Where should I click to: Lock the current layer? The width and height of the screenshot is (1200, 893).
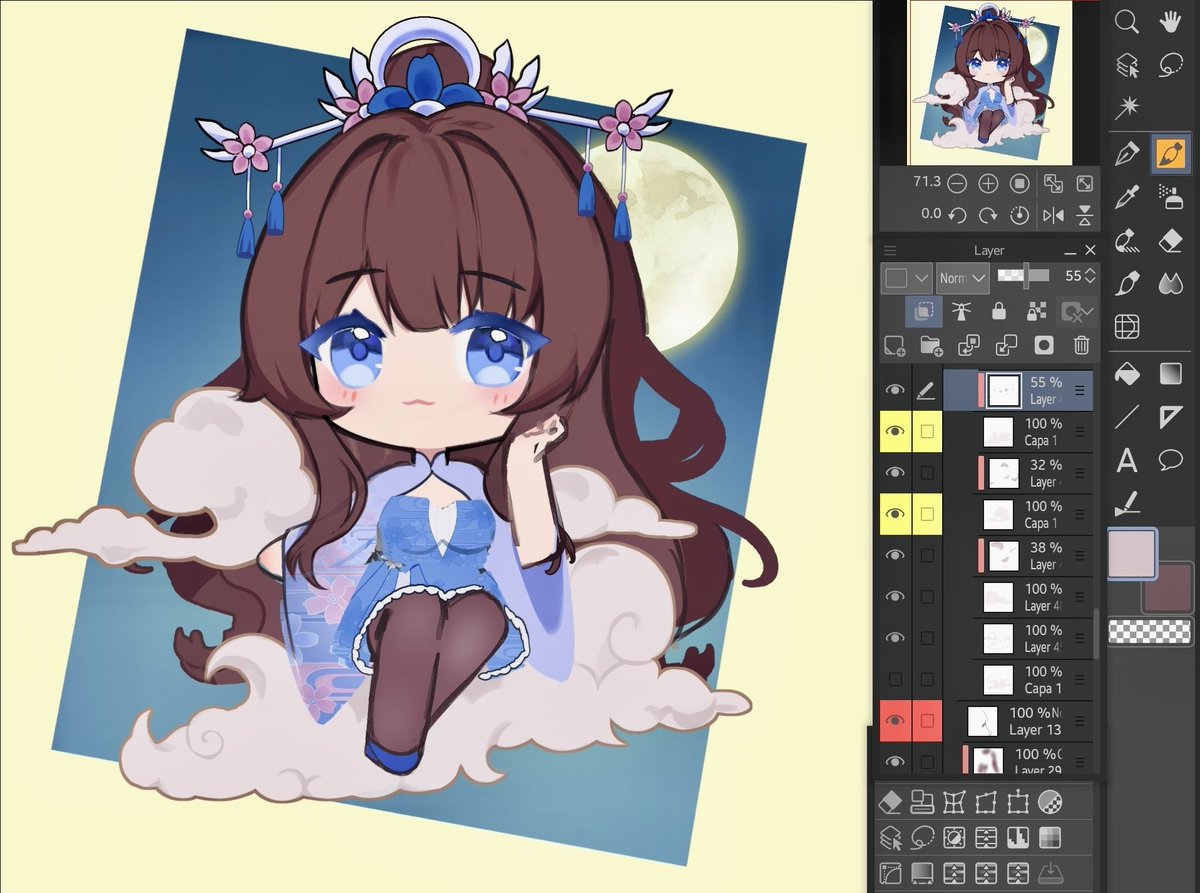coord(998,311)
